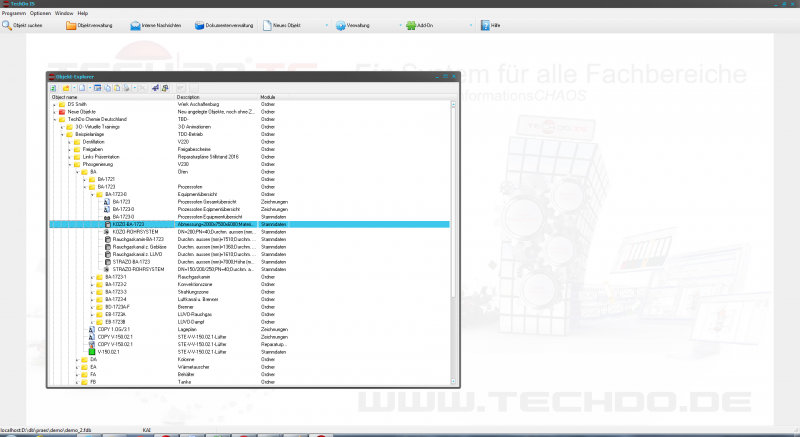Open the Window menu

click(64, 13)
